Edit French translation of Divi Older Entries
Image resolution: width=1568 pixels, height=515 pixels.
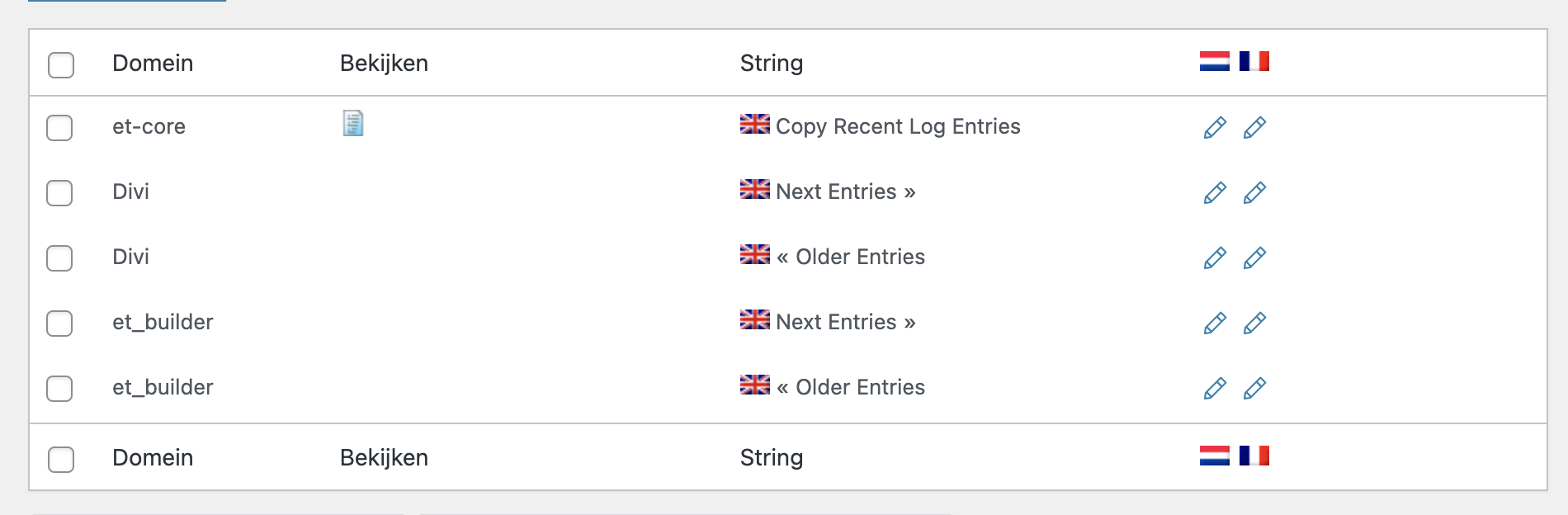pos(1254,258)
